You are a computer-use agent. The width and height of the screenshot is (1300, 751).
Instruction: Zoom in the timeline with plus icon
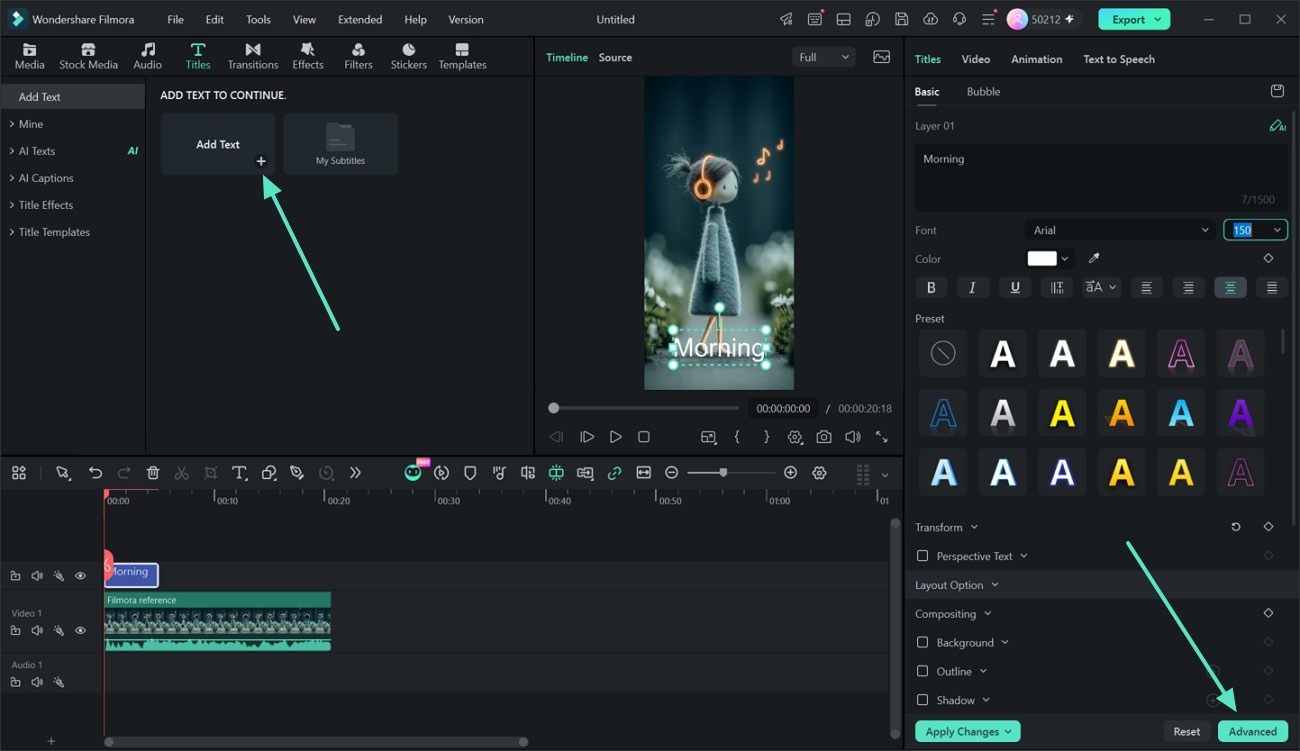[790, 473]
